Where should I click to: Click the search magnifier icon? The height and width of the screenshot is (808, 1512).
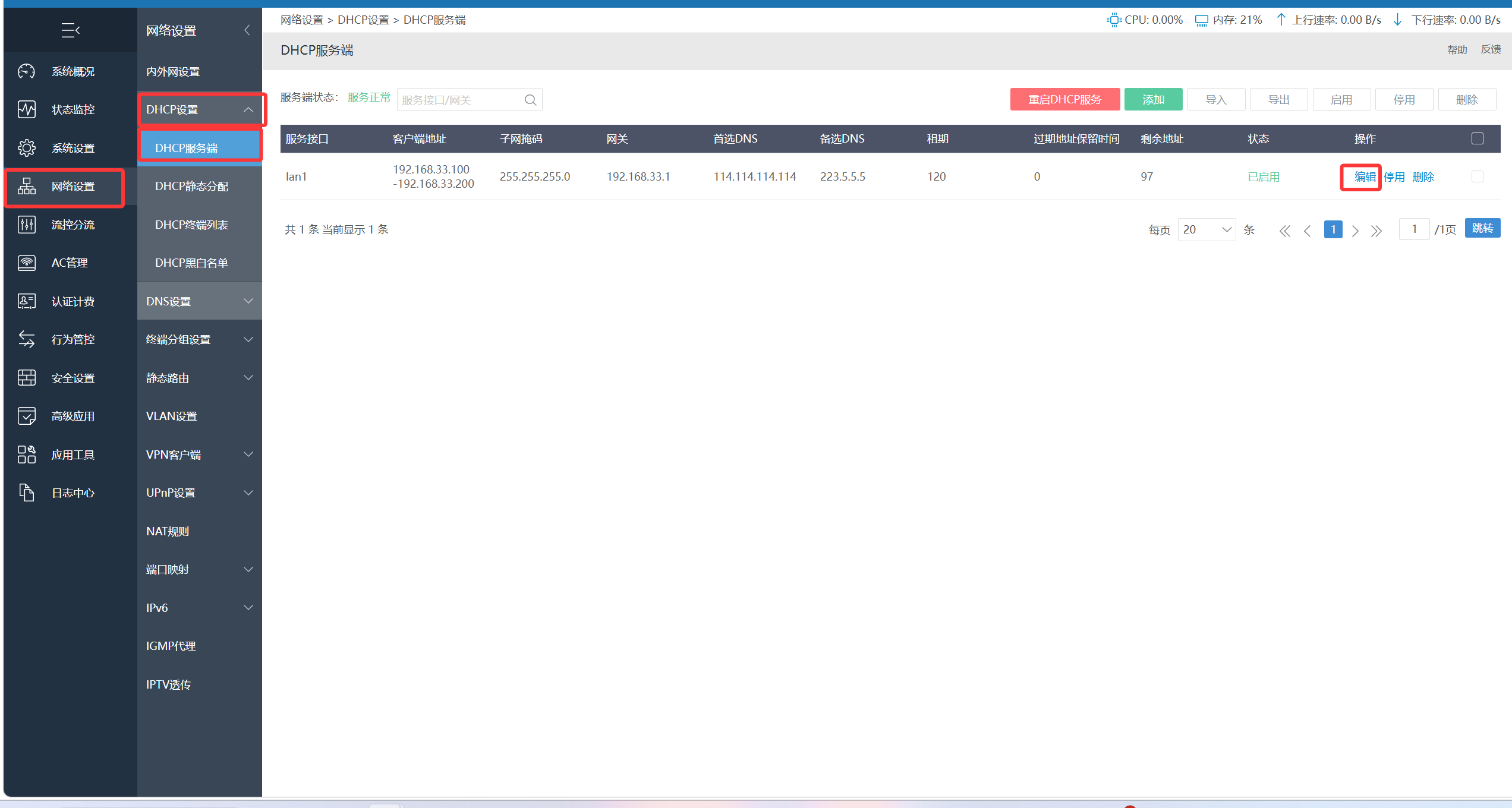pos(530,100)
